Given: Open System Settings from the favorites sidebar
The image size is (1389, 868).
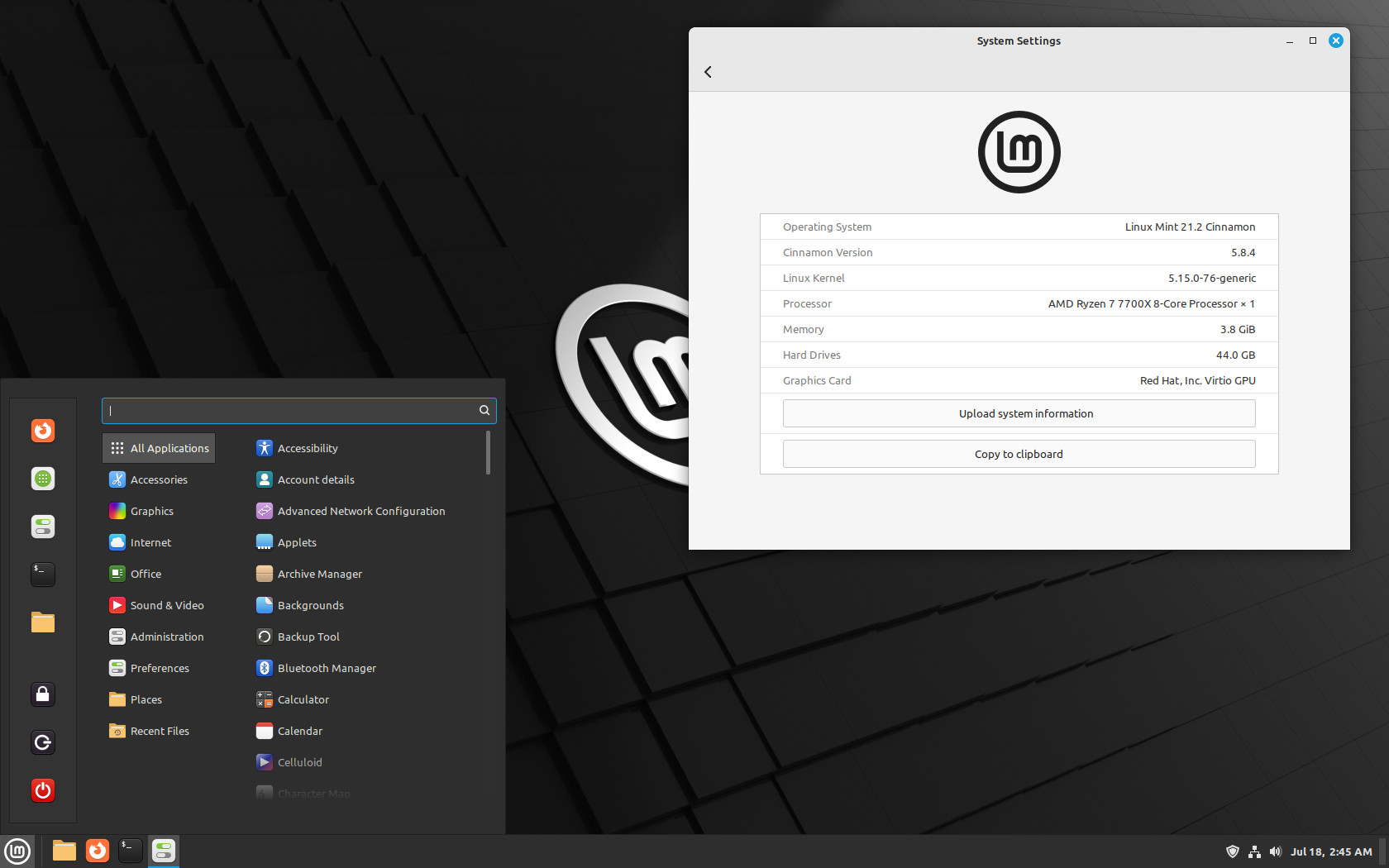Looking at the screenshot, I should pyautogui.click(x=43, y=527).
